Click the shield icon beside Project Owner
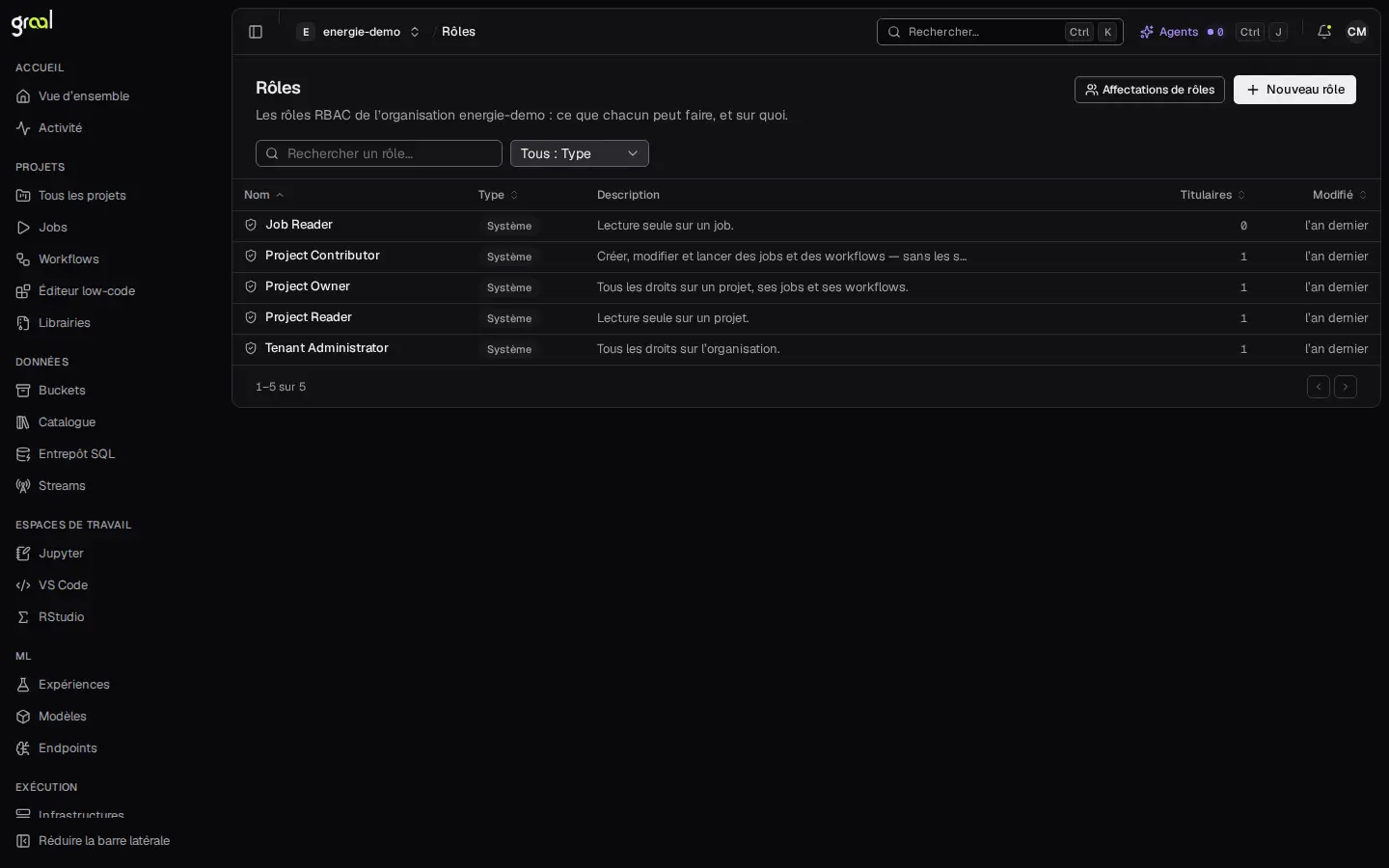The height and width of the screenshot is (868, 1389). pyautogui.click(x=251, y=286)
